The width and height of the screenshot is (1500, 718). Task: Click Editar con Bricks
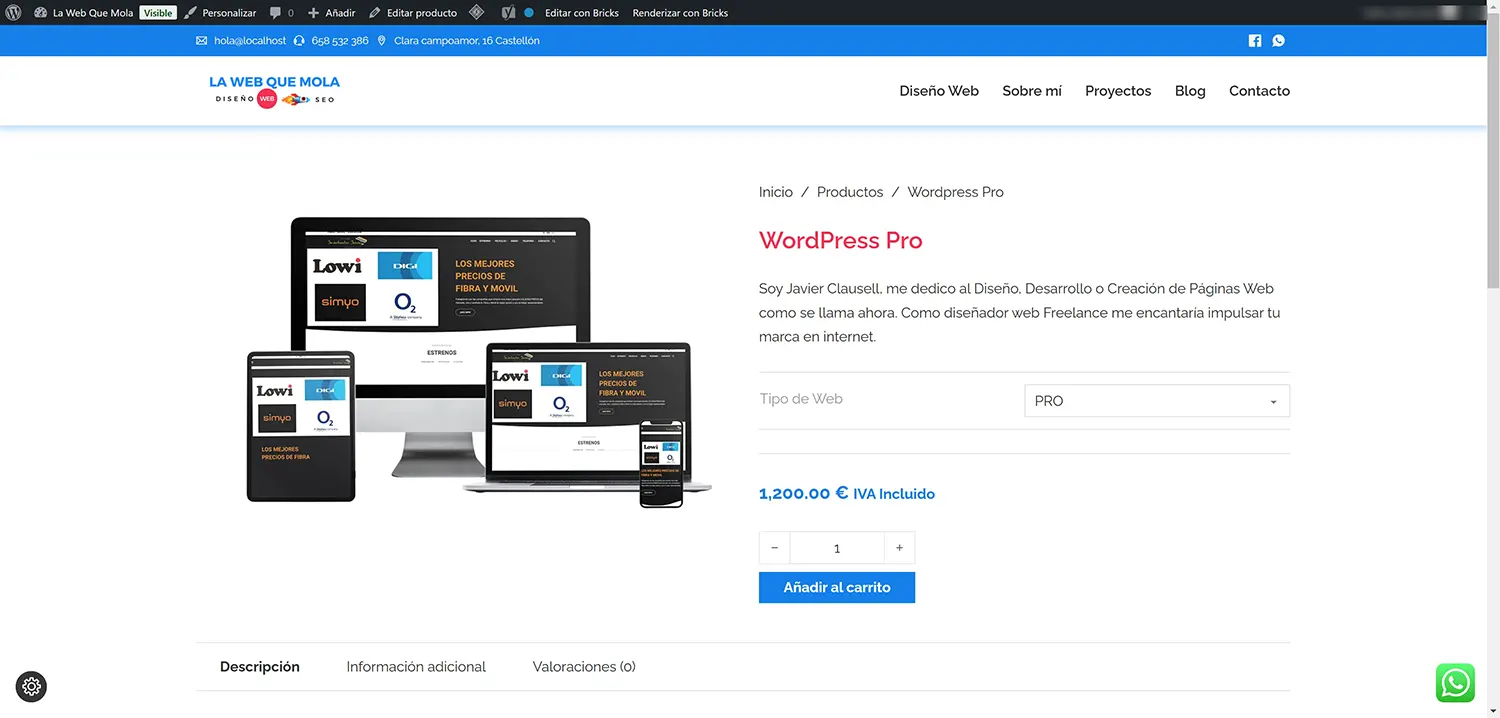point(582,13)
